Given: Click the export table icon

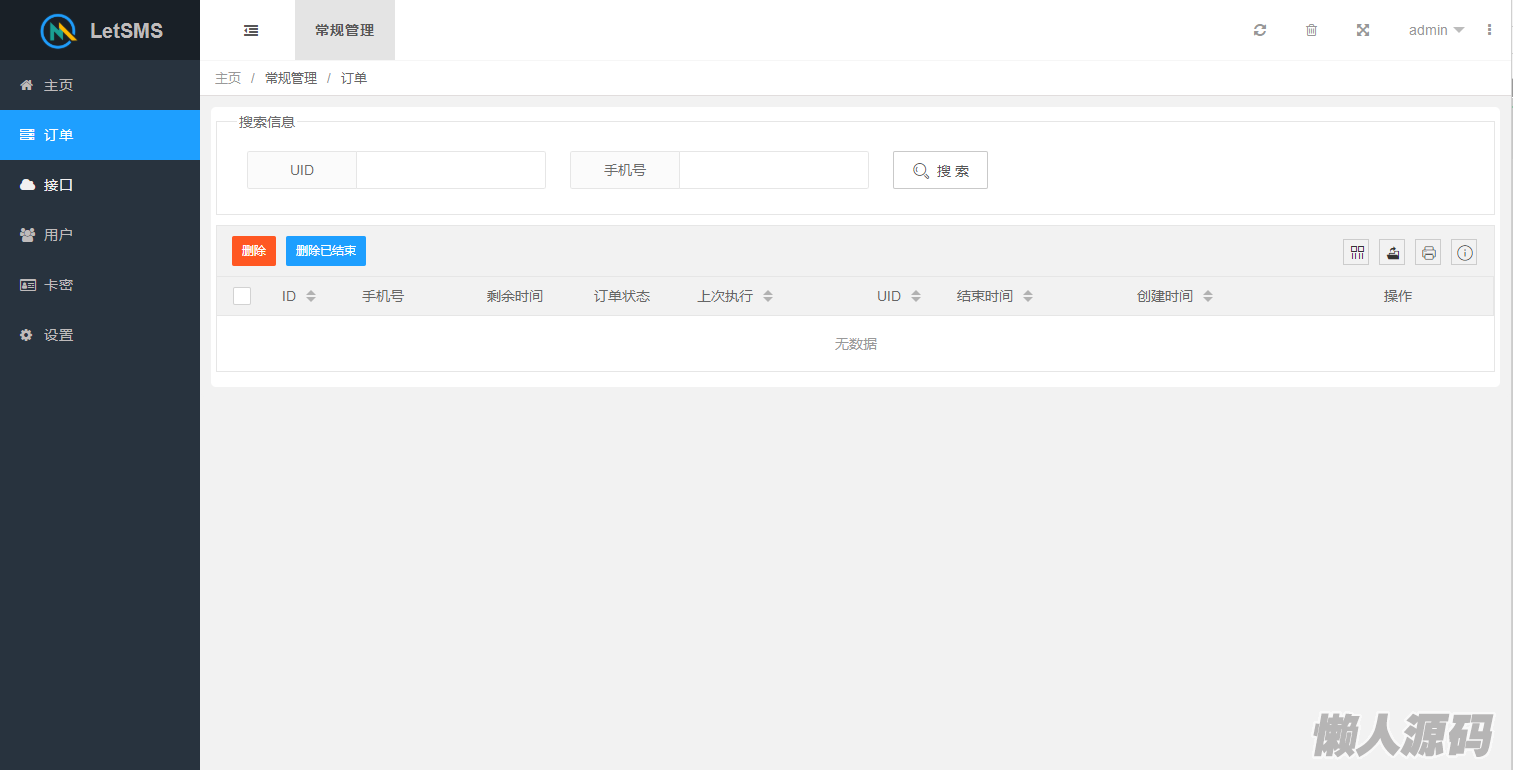Looking at the screenshot, I should [1392, 253].
